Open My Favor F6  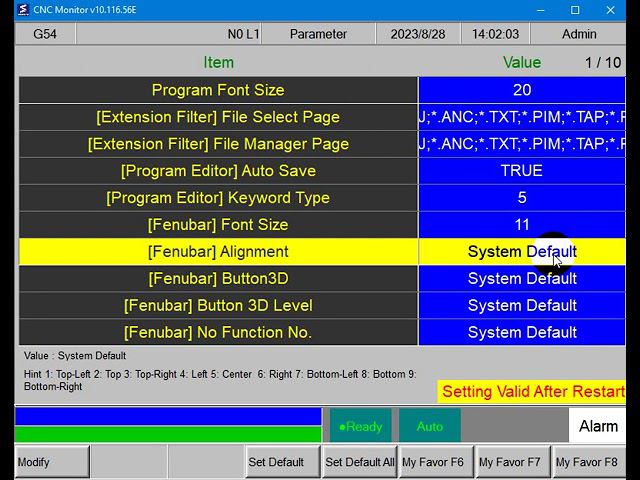[436, 462]
